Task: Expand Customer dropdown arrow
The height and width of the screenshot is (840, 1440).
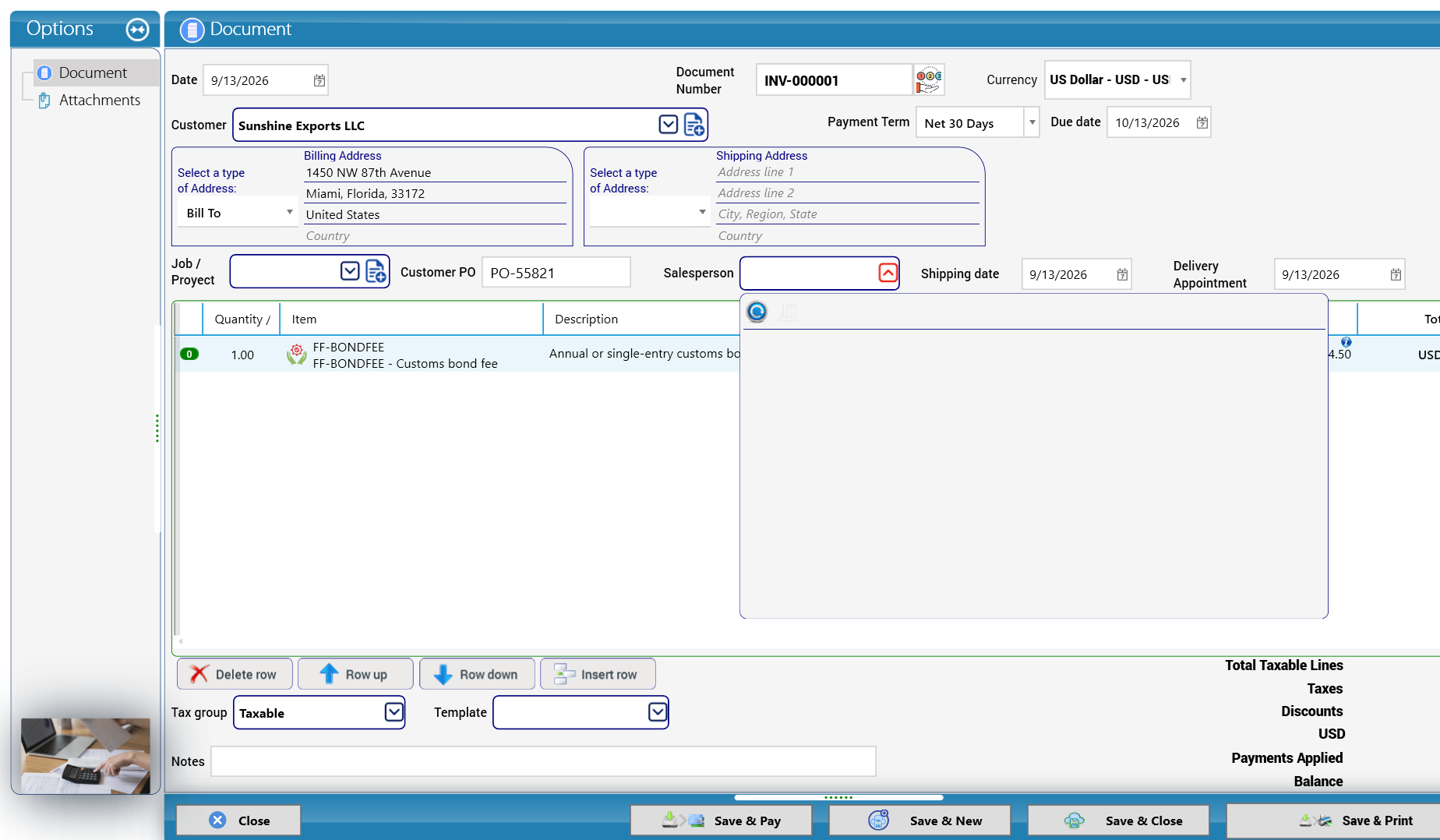Action: pyautogui.click(x=668, y=125)
